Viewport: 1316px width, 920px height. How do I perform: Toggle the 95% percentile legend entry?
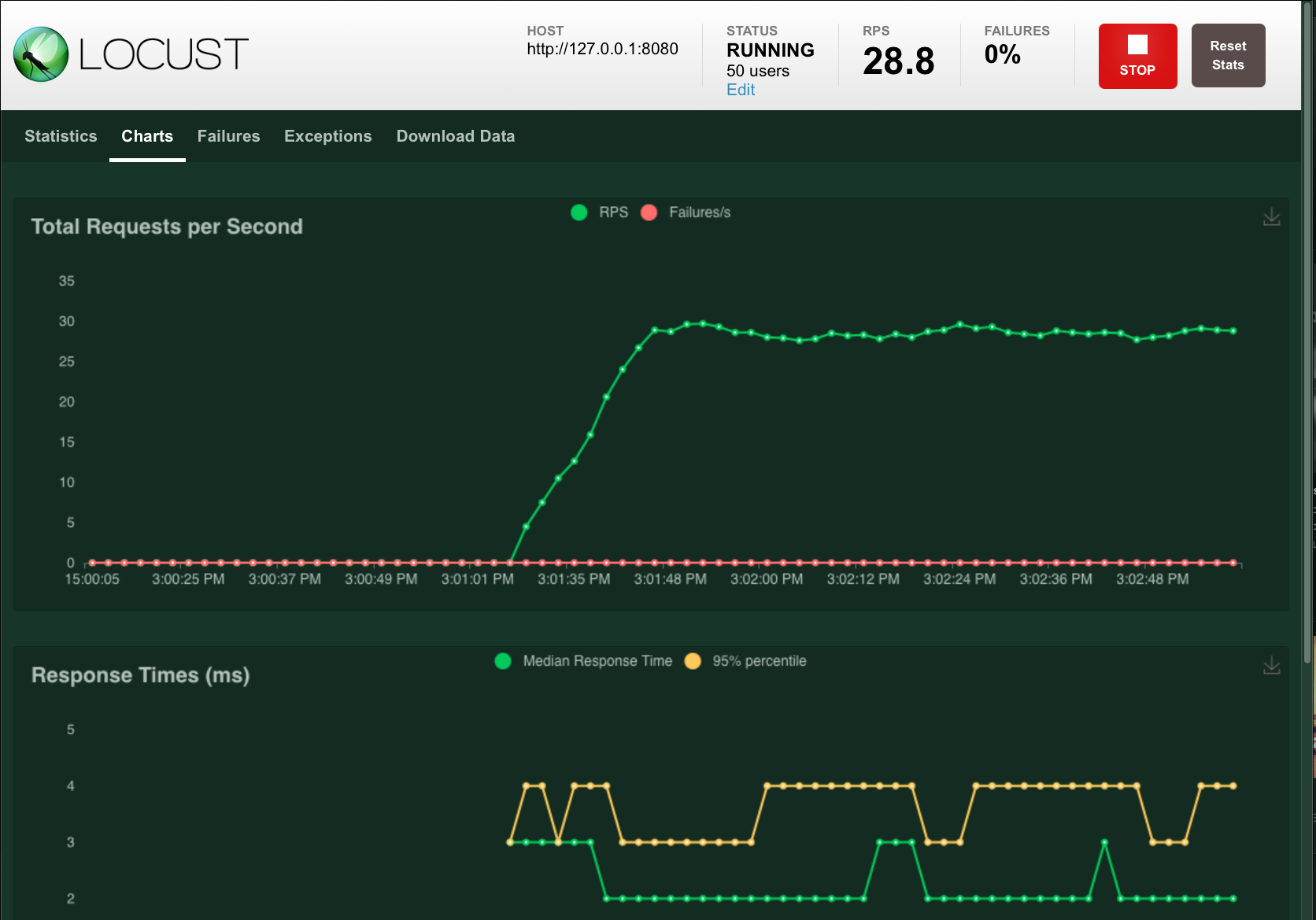click(693, 661)
